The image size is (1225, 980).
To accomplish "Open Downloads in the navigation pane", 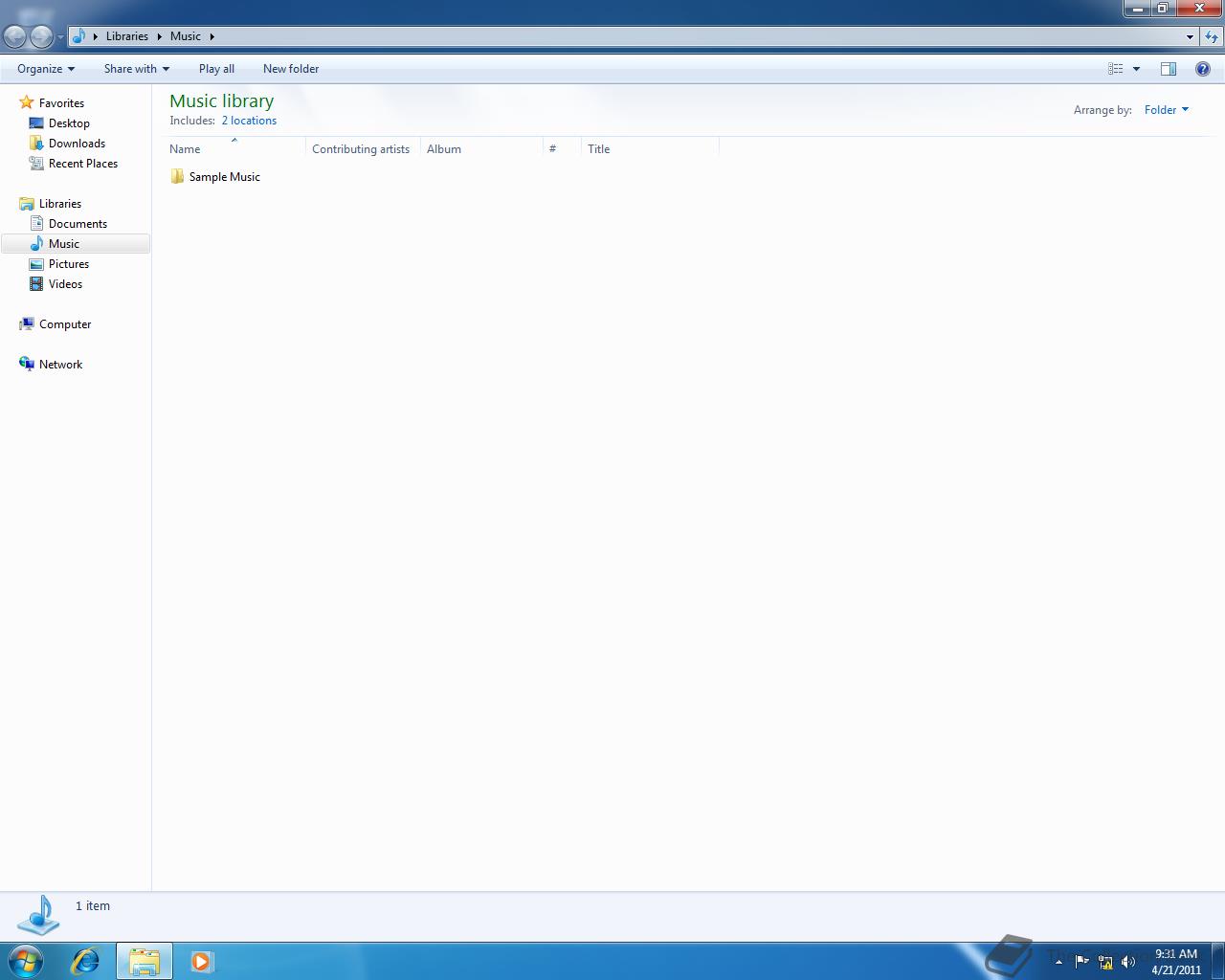I will point(77,144).
